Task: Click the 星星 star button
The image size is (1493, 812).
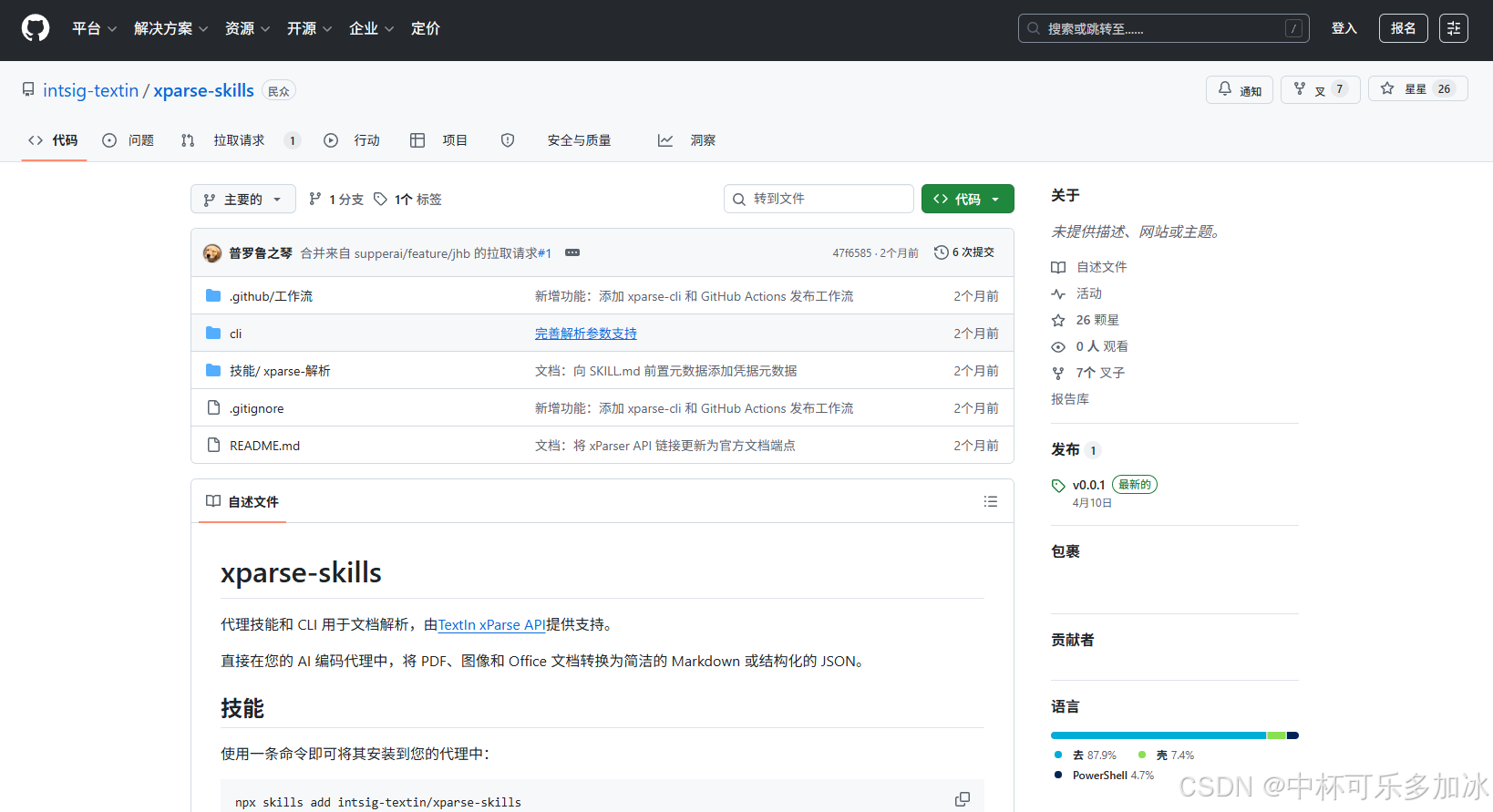Action: (x=1417, y=89)
